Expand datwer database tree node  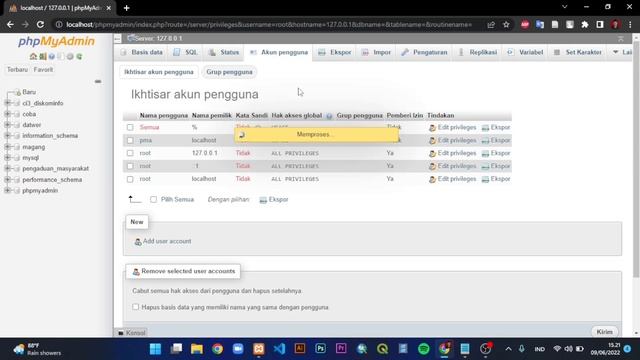7,125
